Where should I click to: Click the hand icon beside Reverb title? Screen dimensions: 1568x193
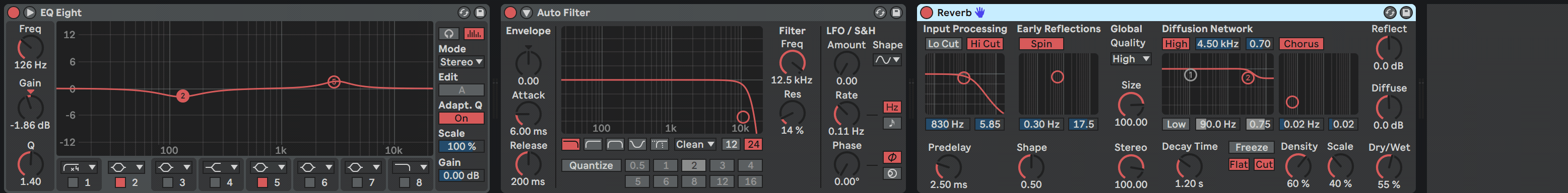[980, 12]
